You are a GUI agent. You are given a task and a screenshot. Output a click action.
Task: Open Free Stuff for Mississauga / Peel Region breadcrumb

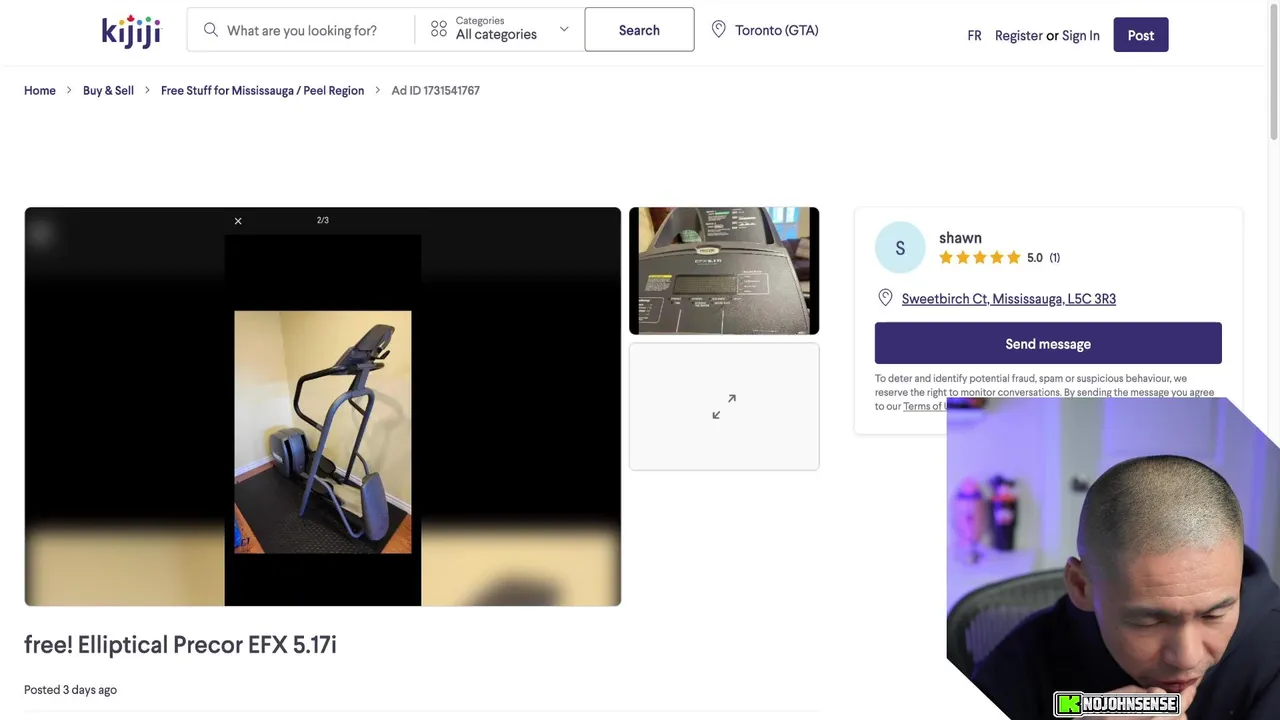262,90
